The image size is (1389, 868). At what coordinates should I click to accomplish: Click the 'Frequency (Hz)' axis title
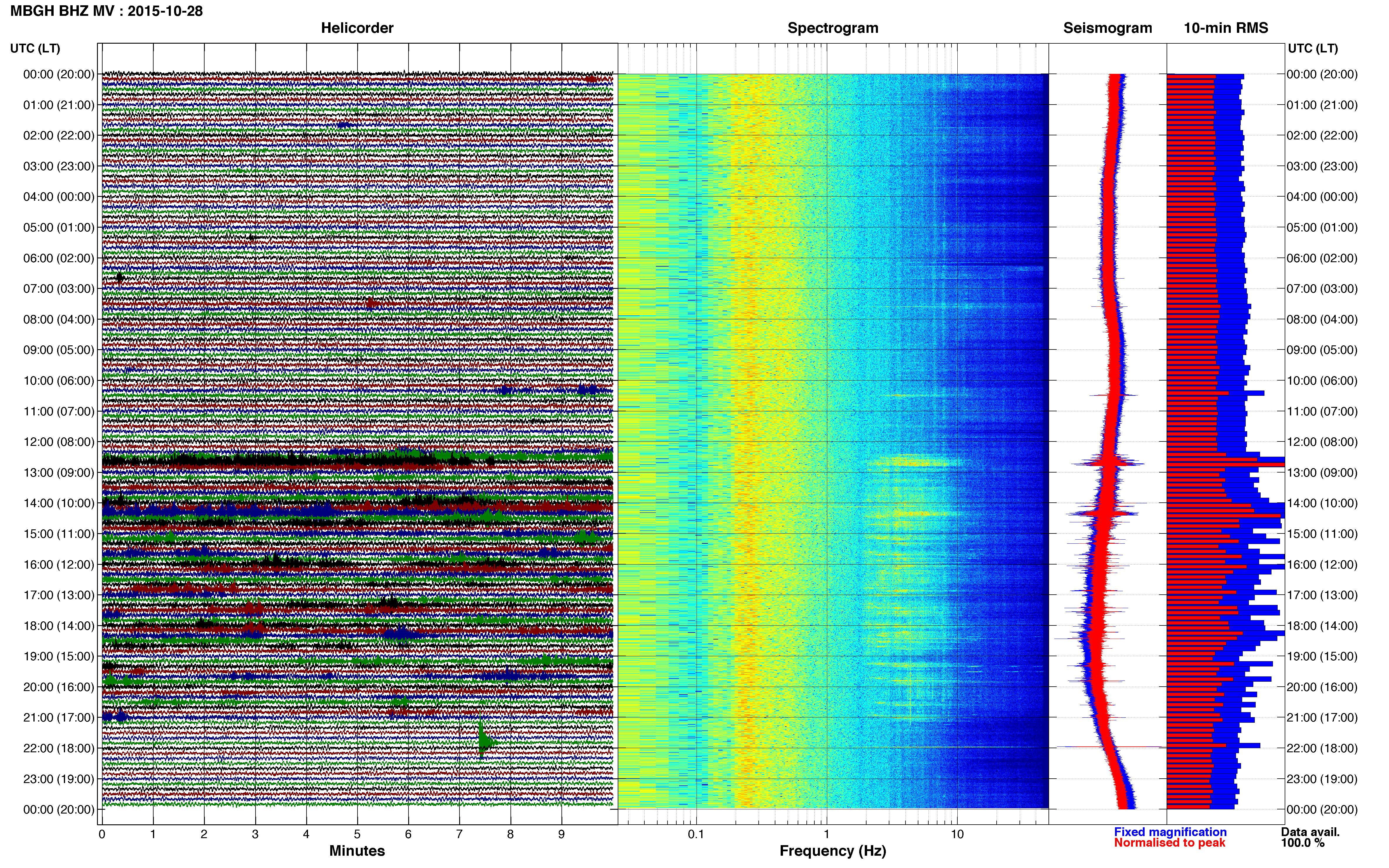pos(833,851)
